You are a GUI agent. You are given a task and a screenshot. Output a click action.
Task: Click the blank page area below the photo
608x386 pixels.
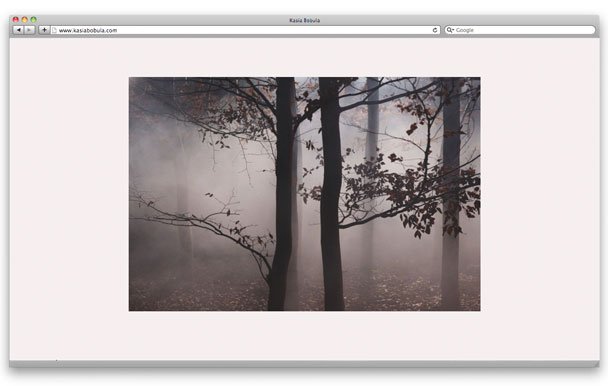tap(304, 336)
